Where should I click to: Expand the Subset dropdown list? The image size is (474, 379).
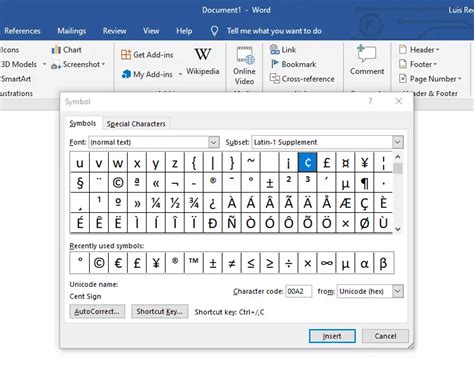[x=397, y=142]
